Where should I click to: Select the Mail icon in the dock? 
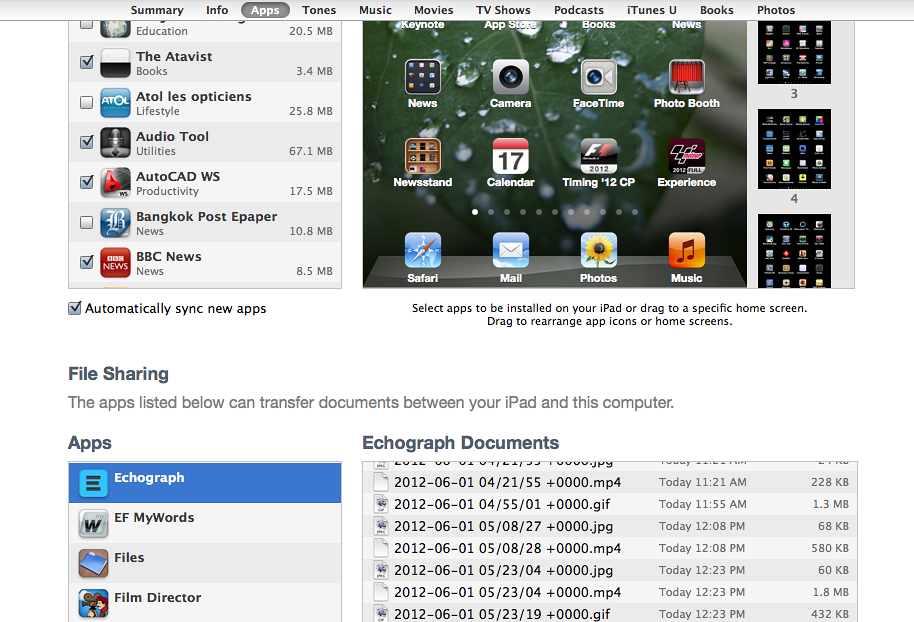coord(511,250)
